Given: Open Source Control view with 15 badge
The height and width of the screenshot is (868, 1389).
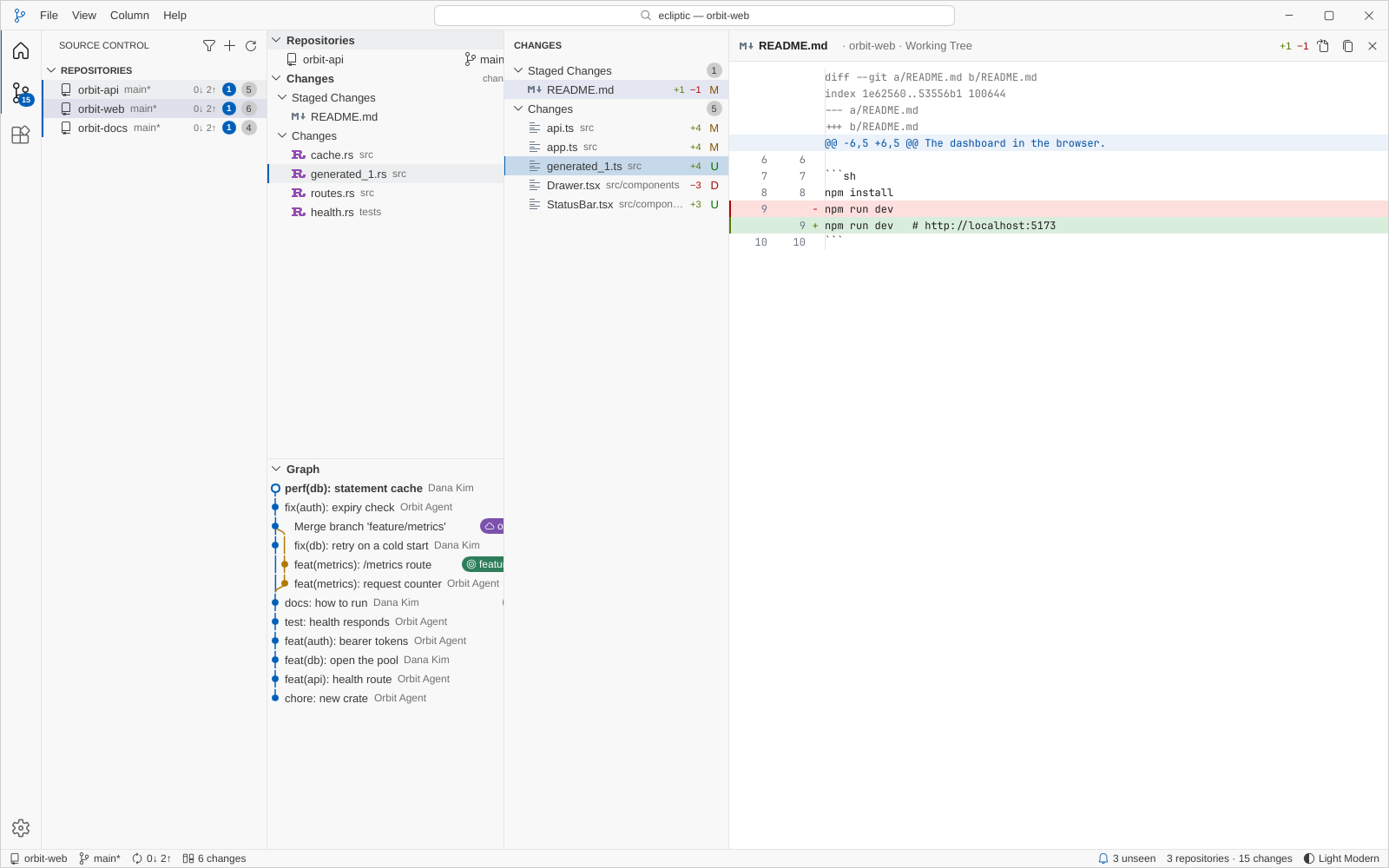Looking at the screenshot, I should pos(21,93).
